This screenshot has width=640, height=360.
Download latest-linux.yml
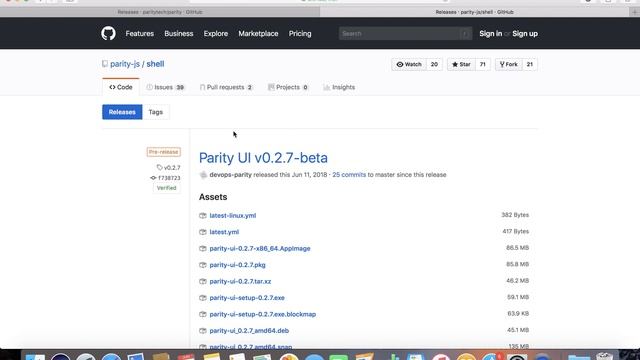[233, 216]
